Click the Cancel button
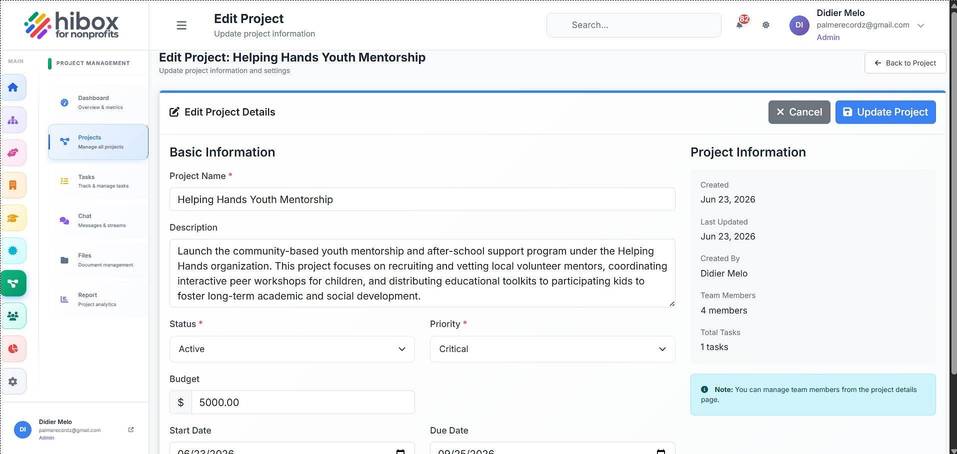The image size is (957, 454). (x=799, y=112)
